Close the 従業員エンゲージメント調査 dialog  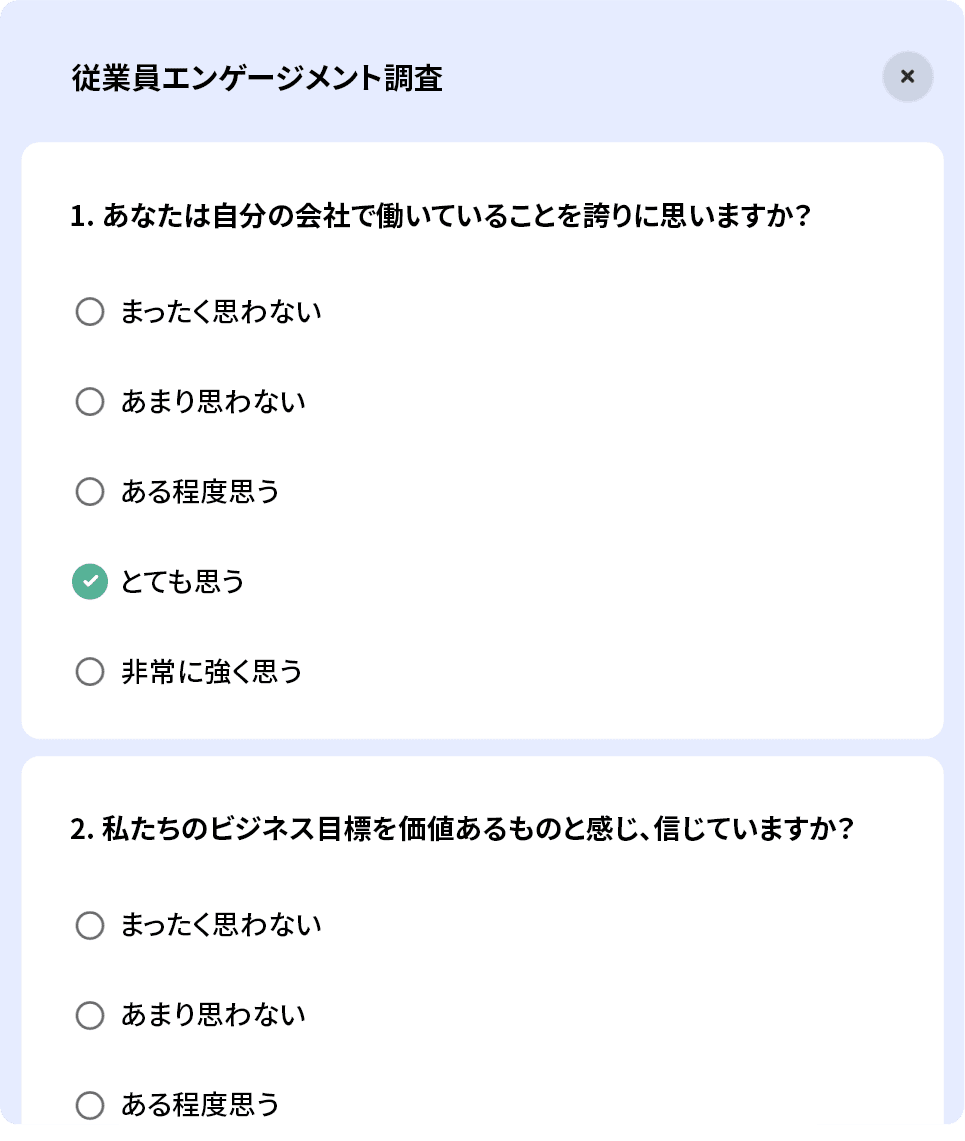pyautogui.click(x=907, y=76)
